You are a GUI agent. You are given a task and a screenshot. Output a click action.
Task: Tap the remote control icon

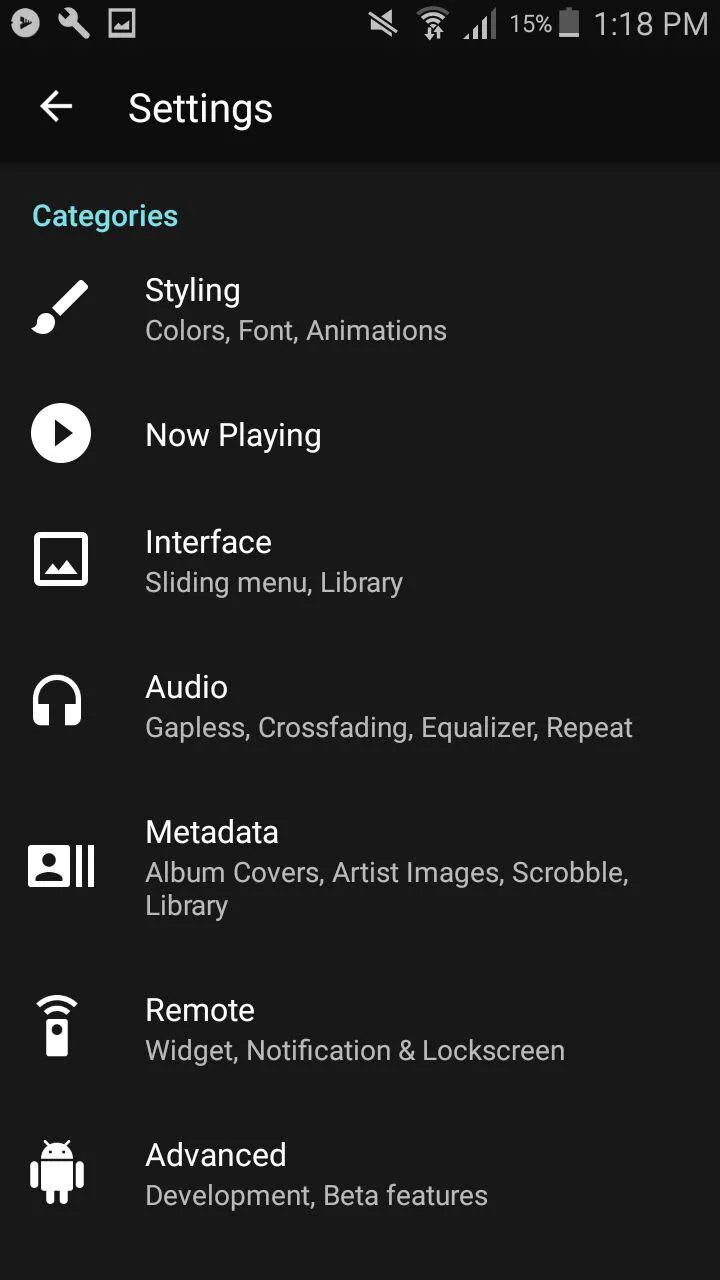point(57,1026)
